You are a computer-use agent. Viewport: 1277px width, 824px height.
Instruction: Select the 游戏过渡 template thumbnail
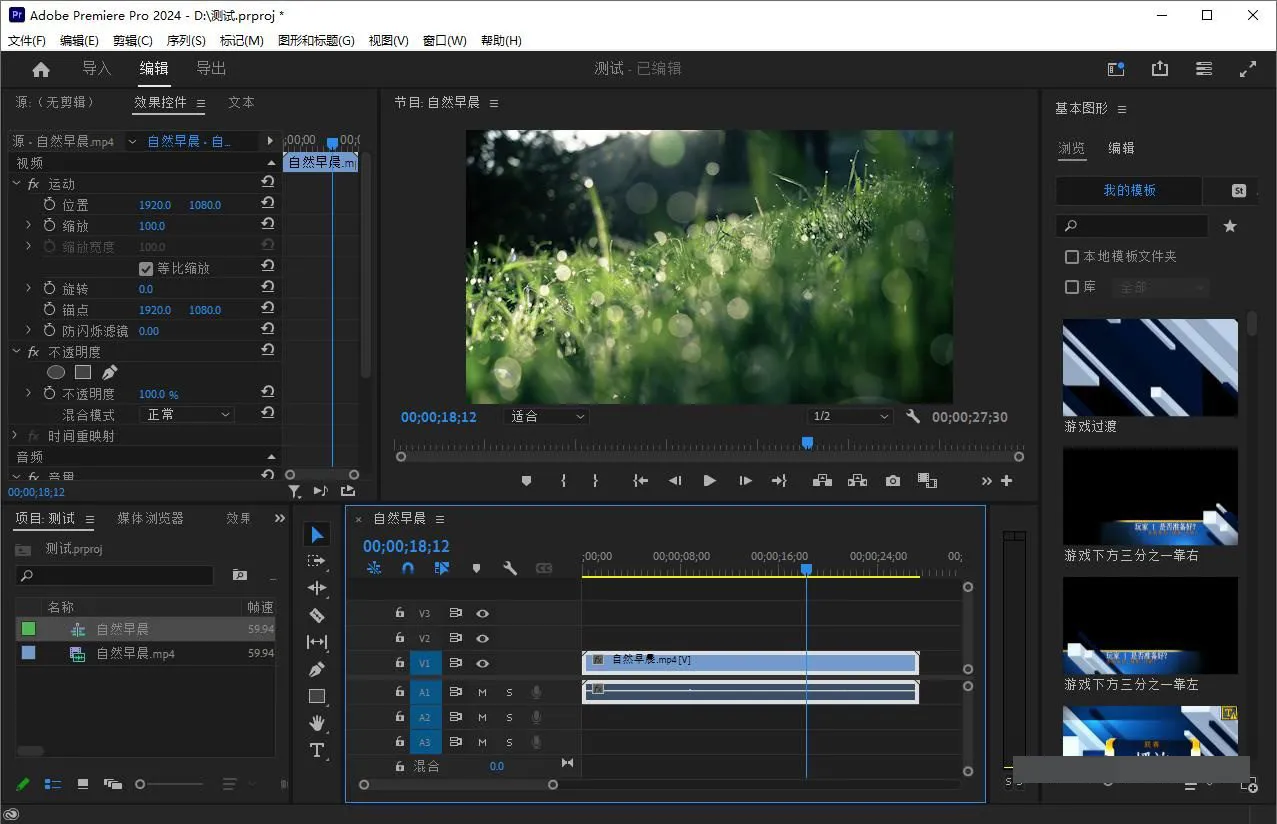(x=1150, y=367)
